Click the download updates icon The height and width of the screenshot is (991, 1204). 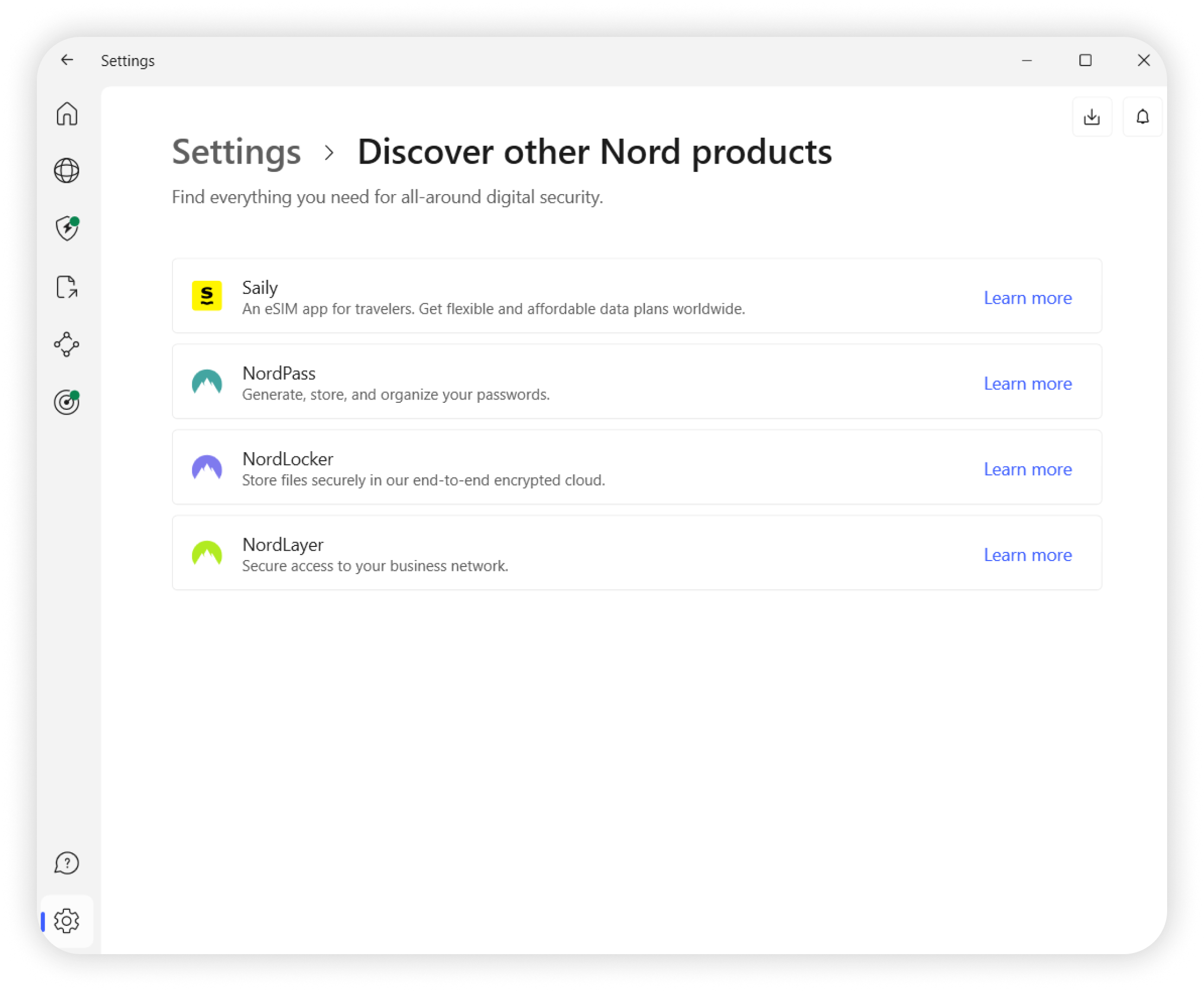pos(1092,117)
